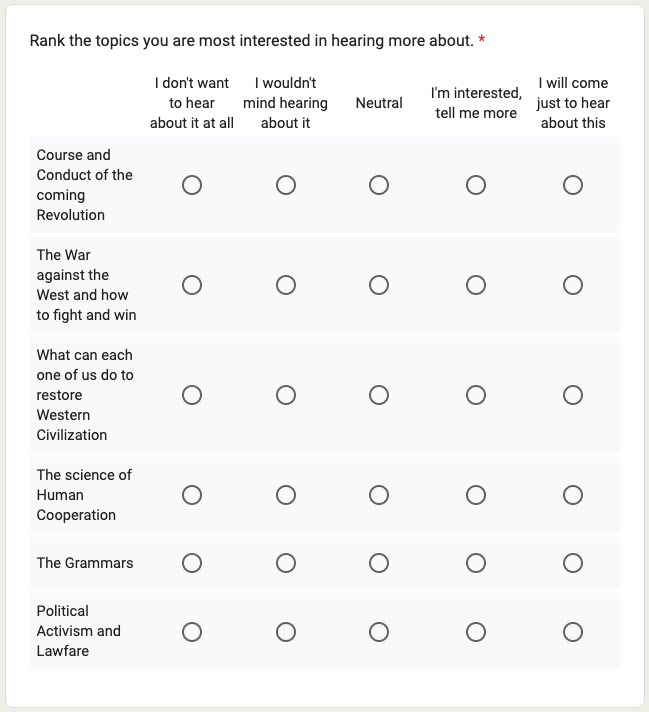Select 'I will come' for War against the West
The width and height of the screenshot is (649, 712).
tap(573, 285)
